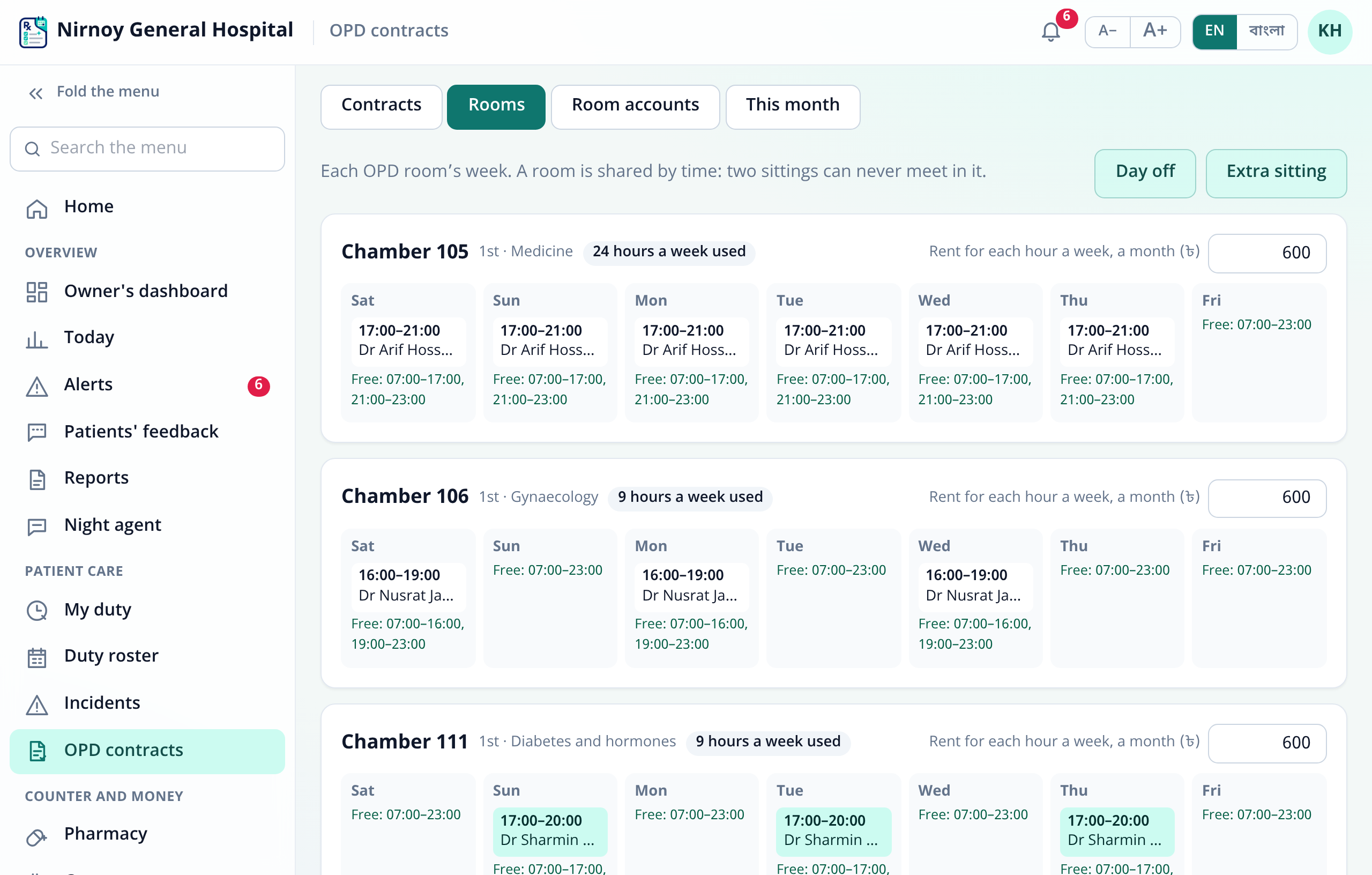This screenshot has height=875, width=1372.
Task: Edit Chamber 106 rent field
Action: [x=1266, y=498]
